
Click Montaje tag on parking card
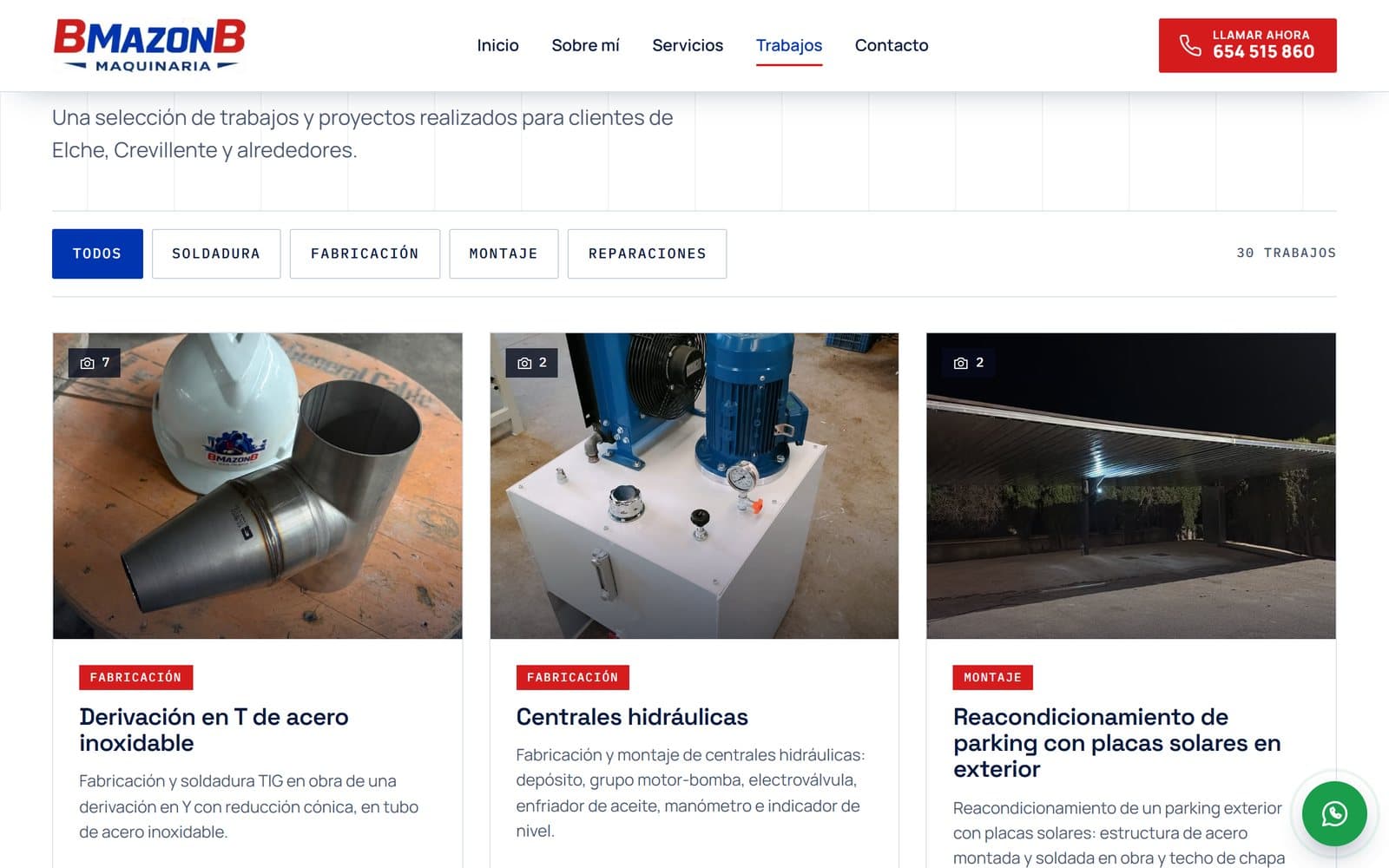(x=993, y=677)
